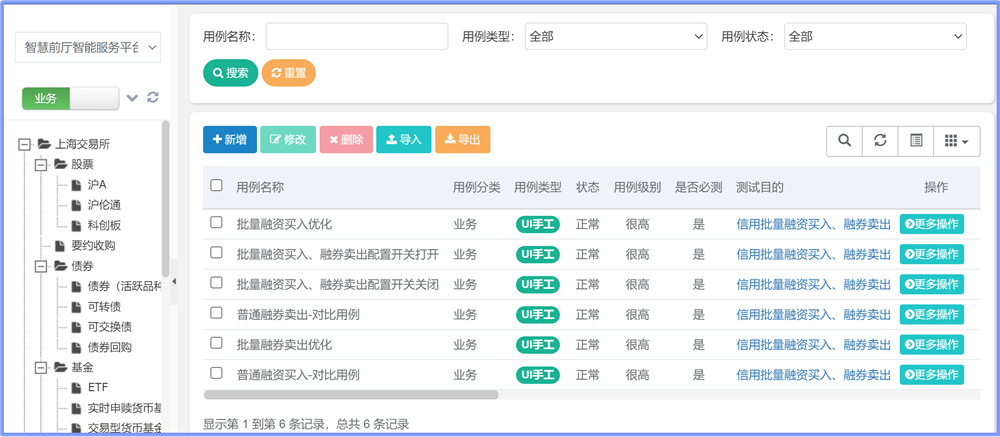Click the 用例名称 input field
Screen dimensions: 1000x437
(x=357, y=36)
